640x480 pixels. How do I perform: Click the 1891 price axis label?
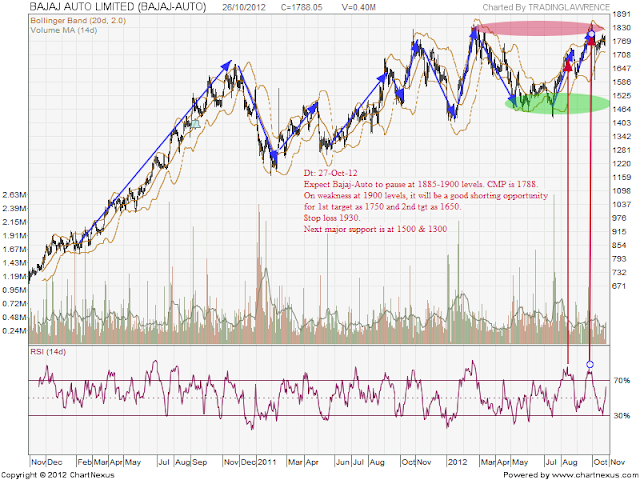coord(622,14)
